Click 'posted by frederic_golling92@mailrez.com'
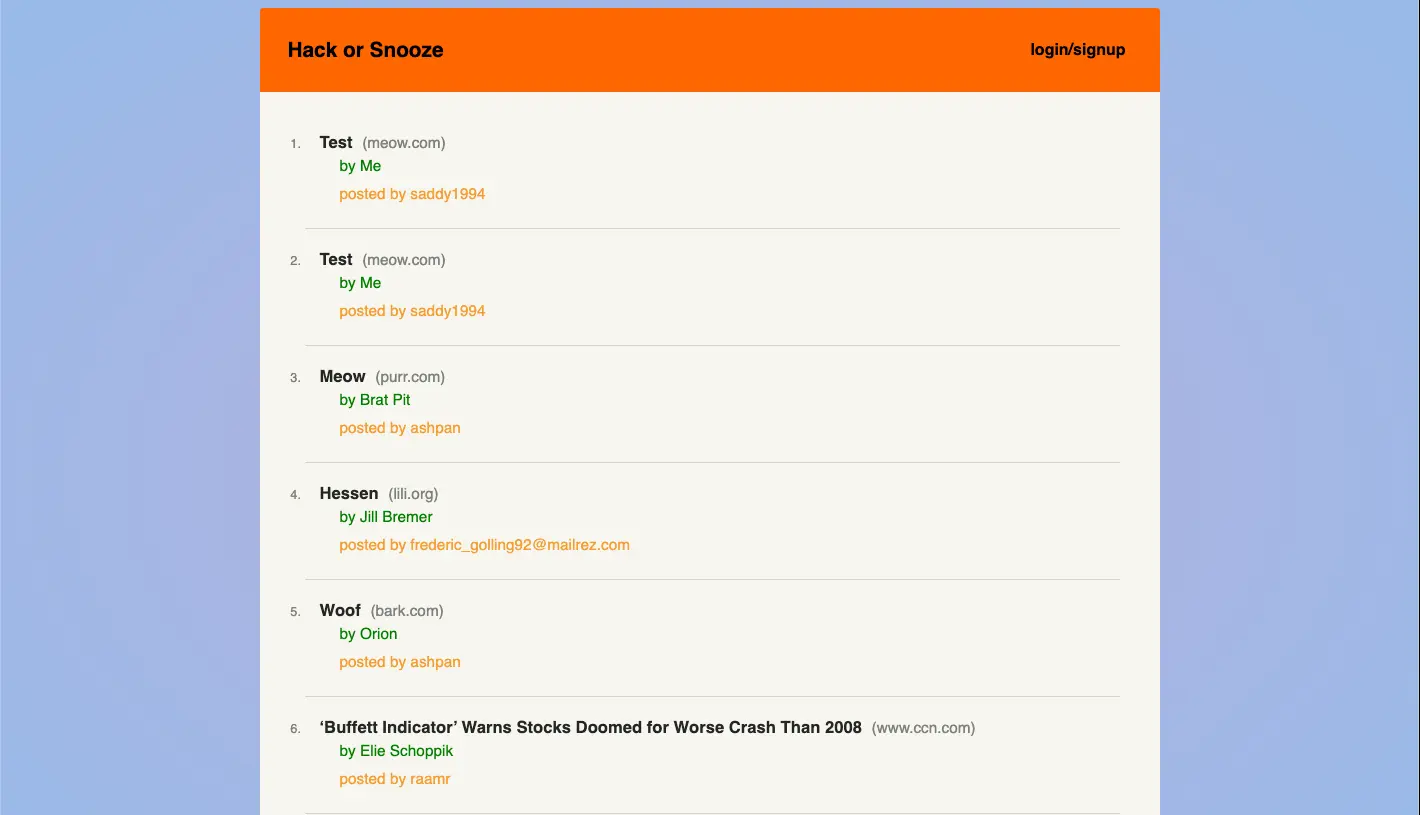 pos(484,545)
